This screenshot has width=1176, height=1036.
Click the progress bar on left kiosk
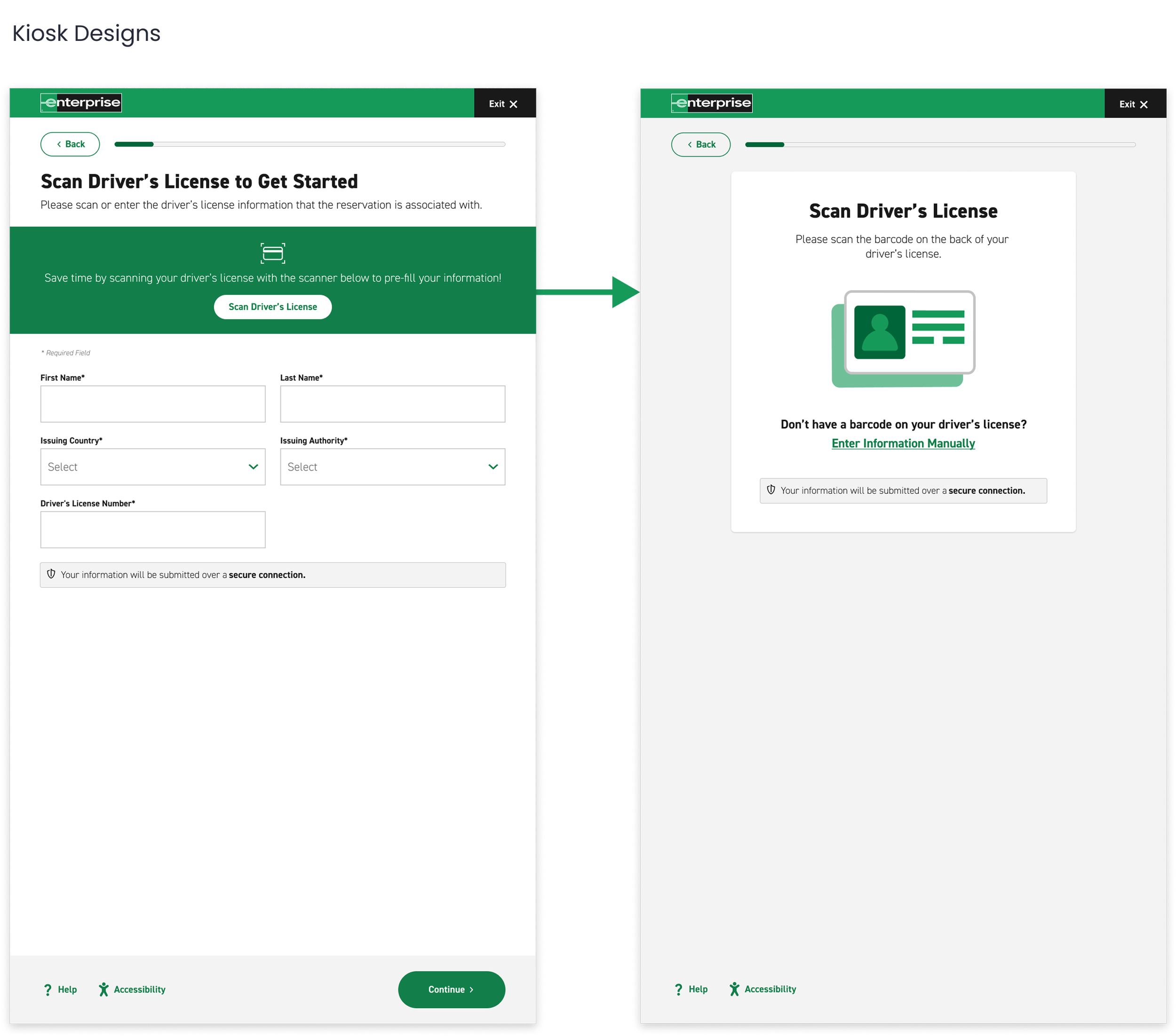click(x=310, y=144)
